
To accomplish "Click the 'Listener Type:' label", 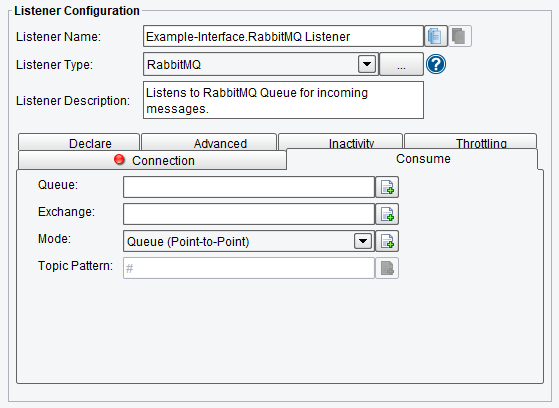I will [x=55, y=65].
